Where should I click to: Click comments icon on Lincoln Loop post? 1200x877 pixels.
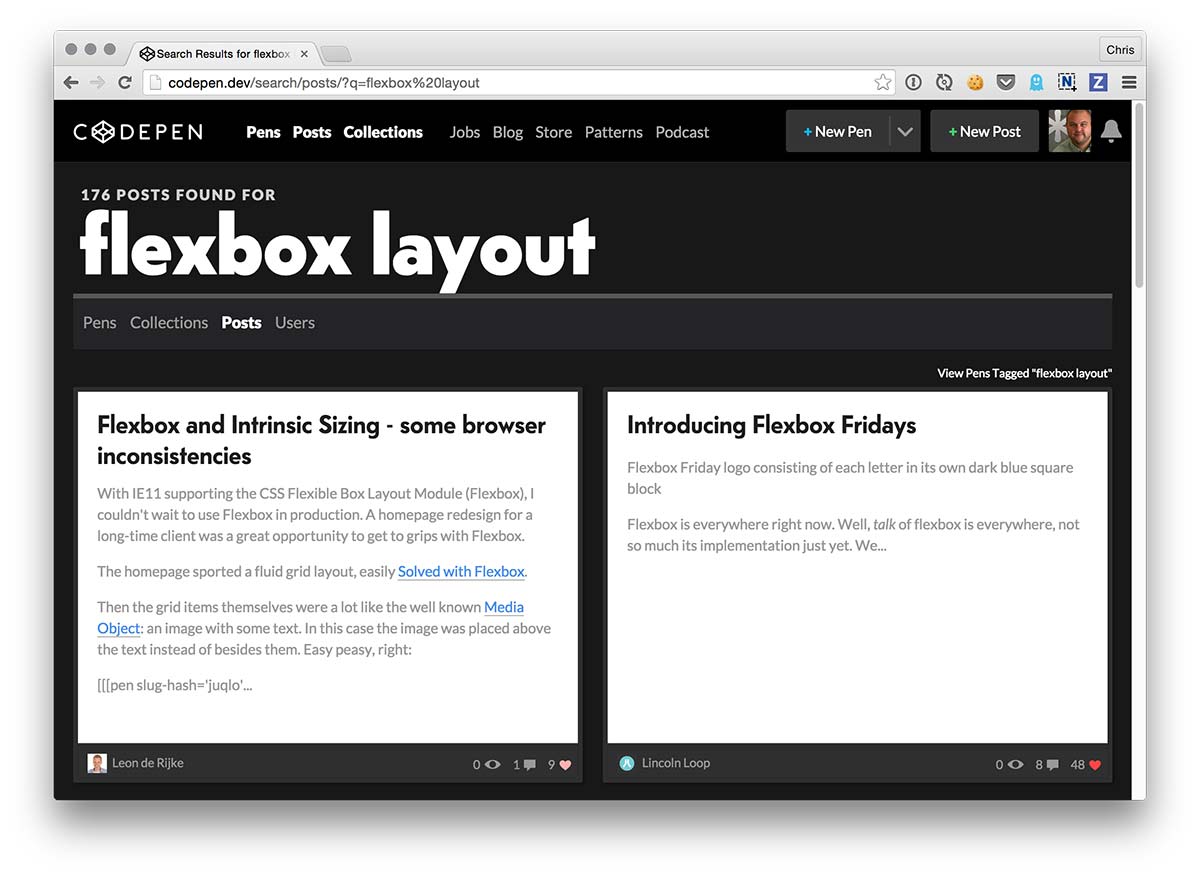point(1053,765)
